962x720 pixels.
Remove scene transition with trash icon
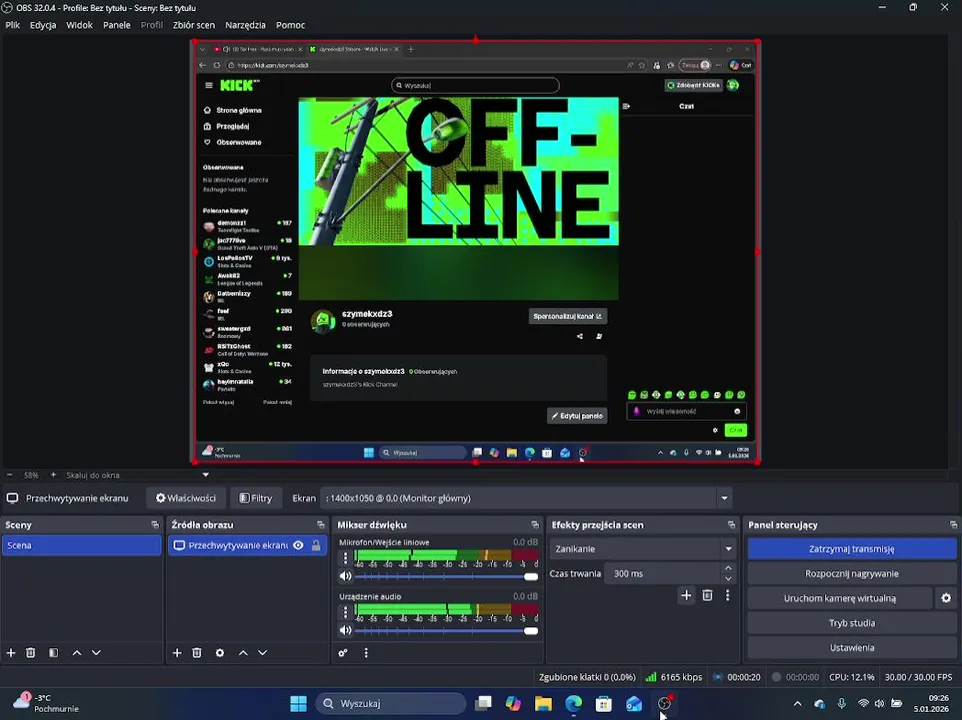click(707, 595)
